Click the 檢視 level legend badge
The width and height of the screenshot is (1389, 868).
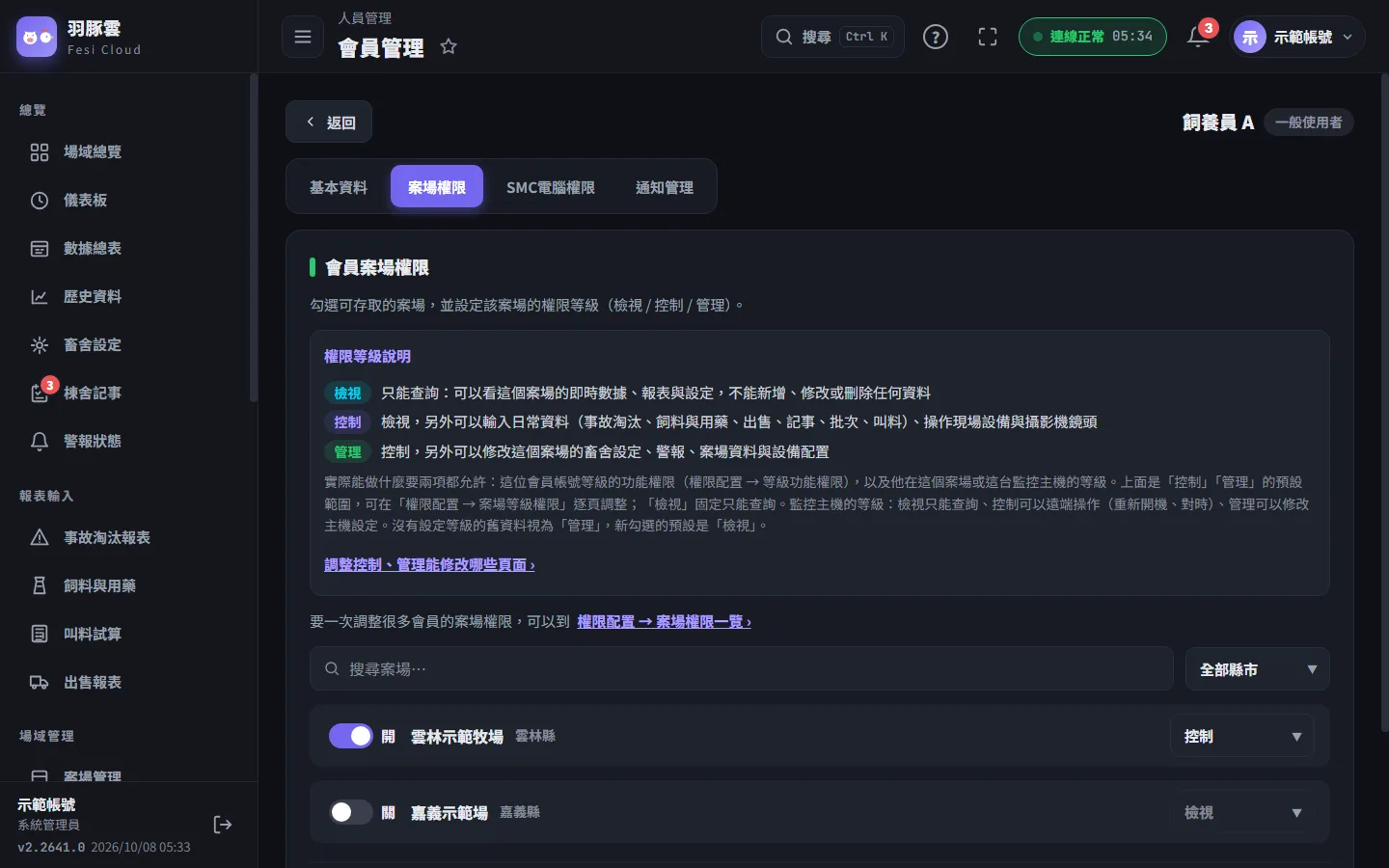tap(347, 393)
